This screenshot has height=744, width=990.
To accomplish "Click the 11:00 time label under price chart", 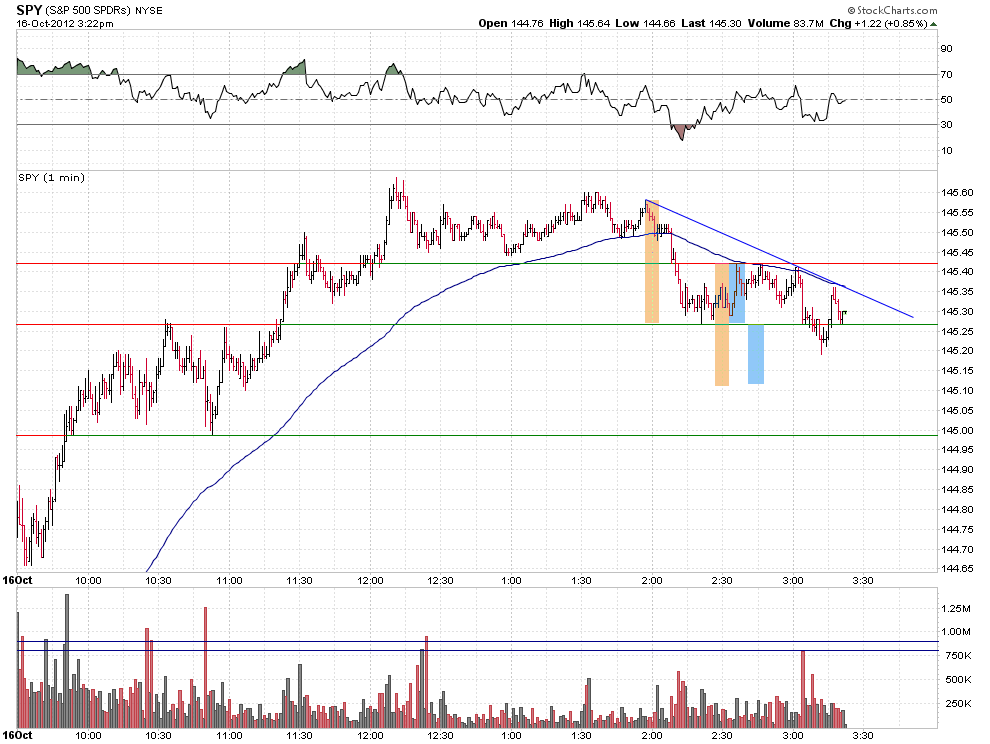I will (229, 580).
